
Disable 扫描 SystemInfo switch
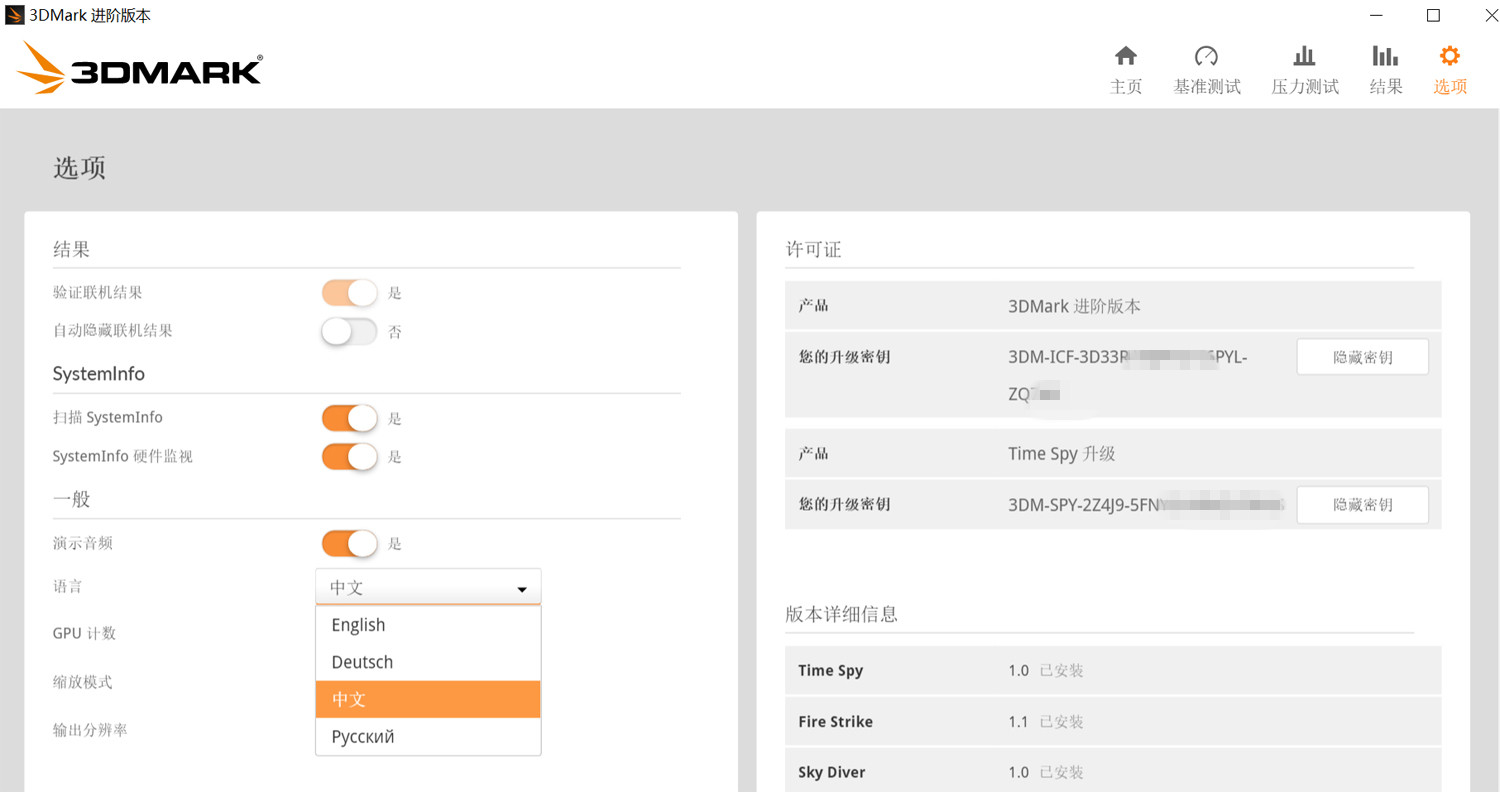coord(349,418)
